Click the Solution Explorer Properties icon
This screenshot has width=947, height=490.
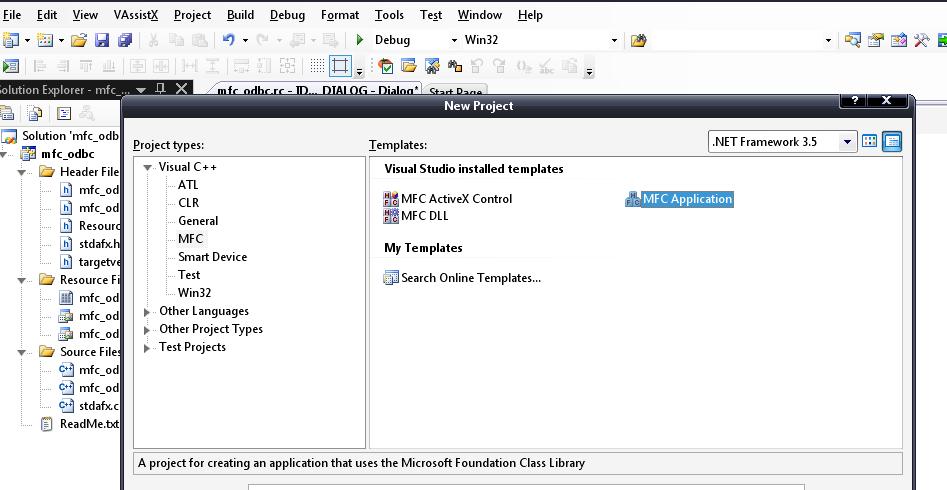[7, 113]
